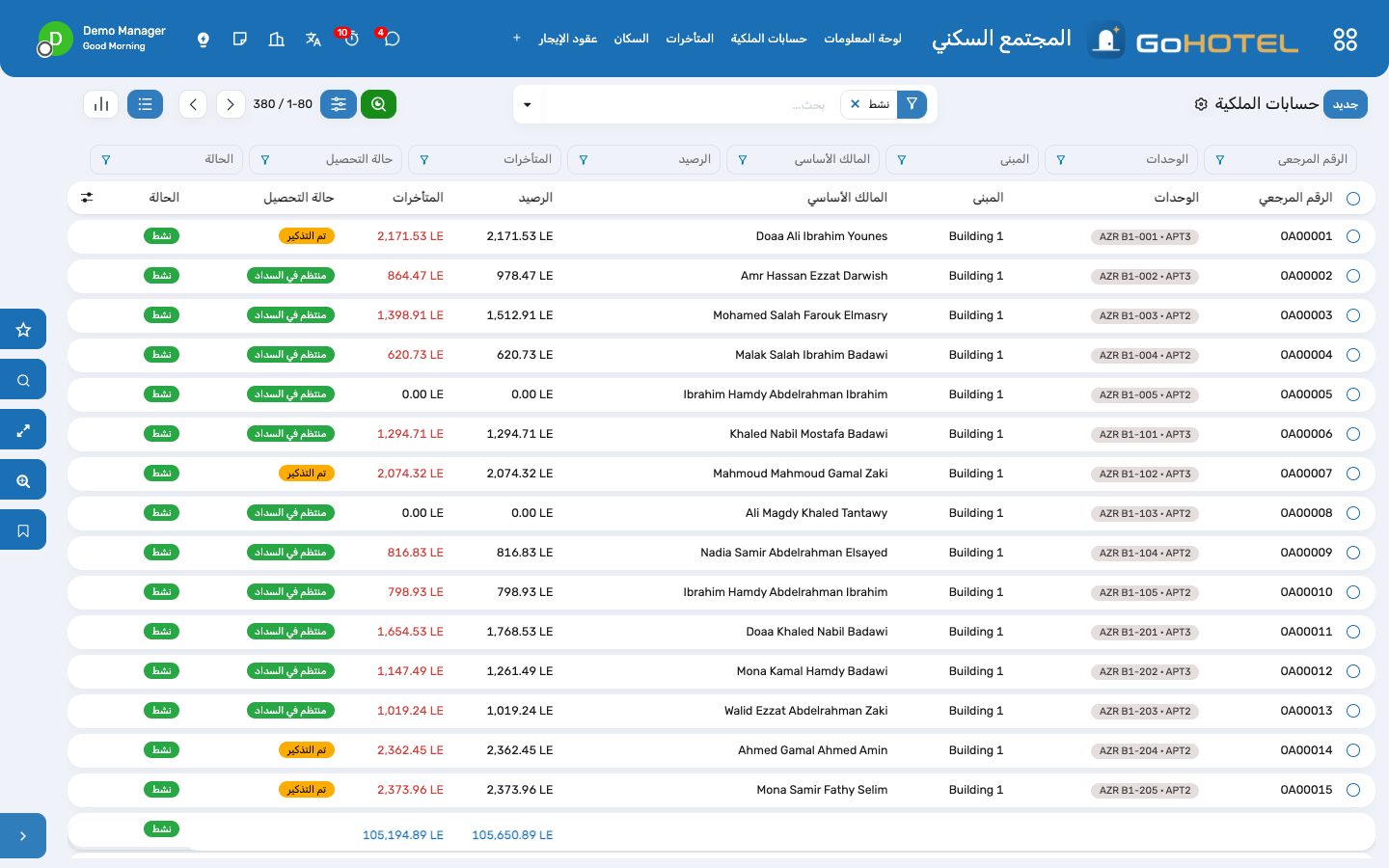Sort by the المالك الأساسي column header
Image resolution: width=1389 pixels, height=868 pixels.
847,198
